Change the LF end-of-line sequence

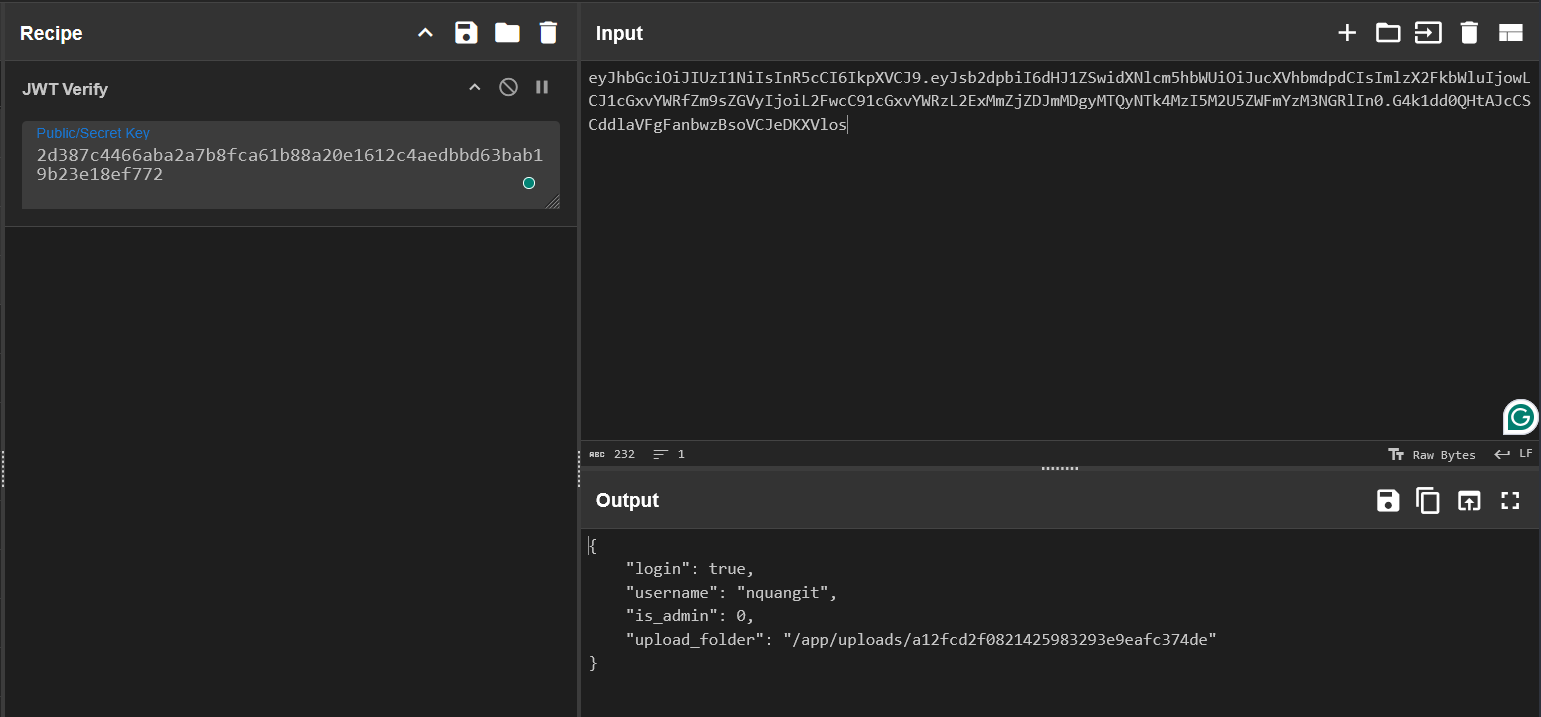(x=1513, y=454)
